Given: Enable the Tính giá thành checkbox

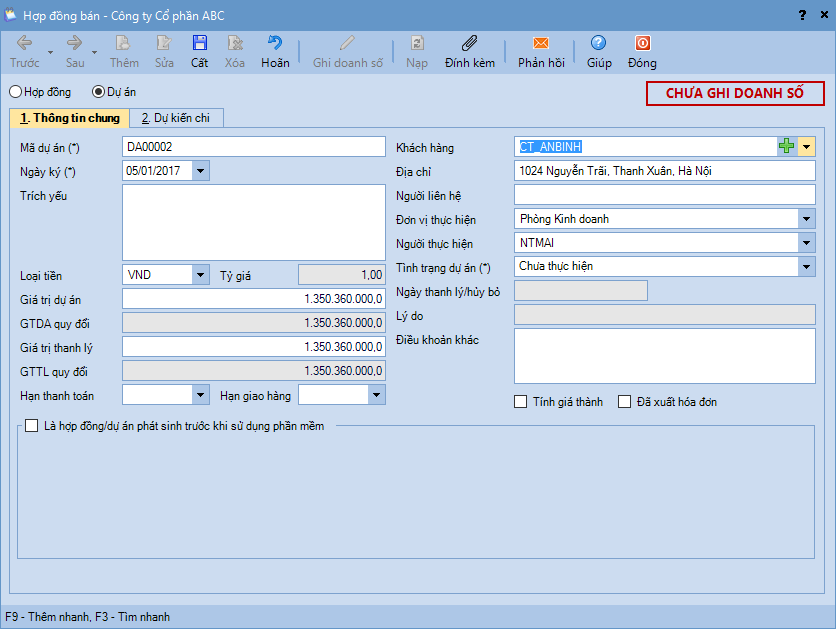Looking at the screenshot, I should tap(520, 402).
